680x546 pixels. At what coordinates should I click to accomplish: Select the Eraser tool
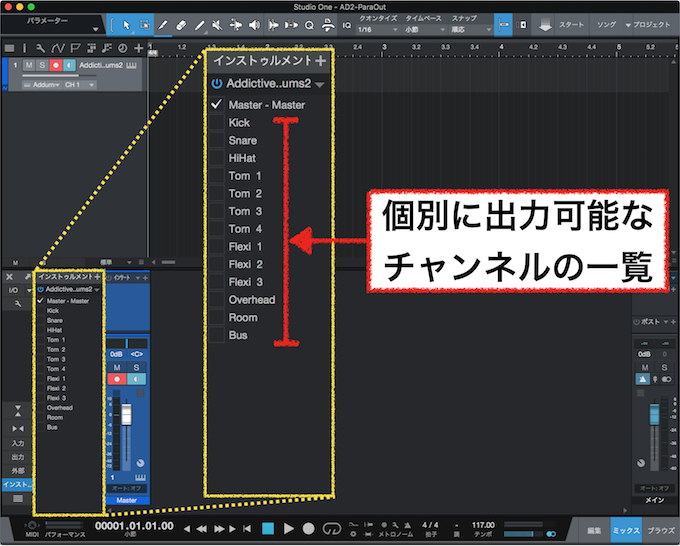point(181,25)
